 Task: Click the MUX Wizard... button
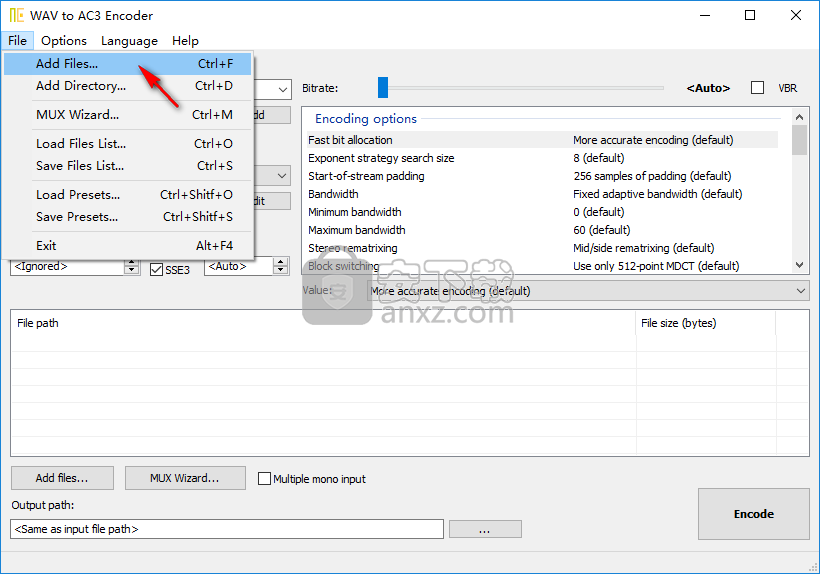185,478
